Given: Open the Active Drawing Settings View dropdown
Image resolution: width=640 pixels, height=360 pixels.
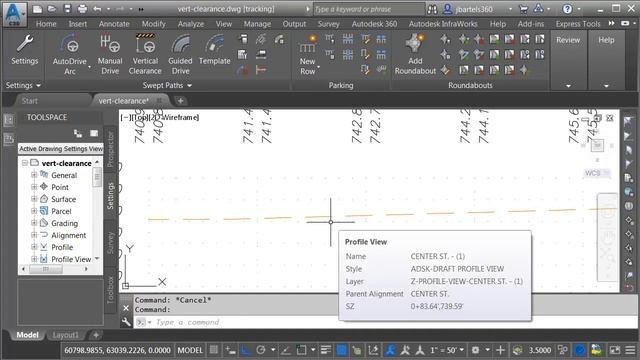Looking at the screenshot, I should click(x=60, y=149).
